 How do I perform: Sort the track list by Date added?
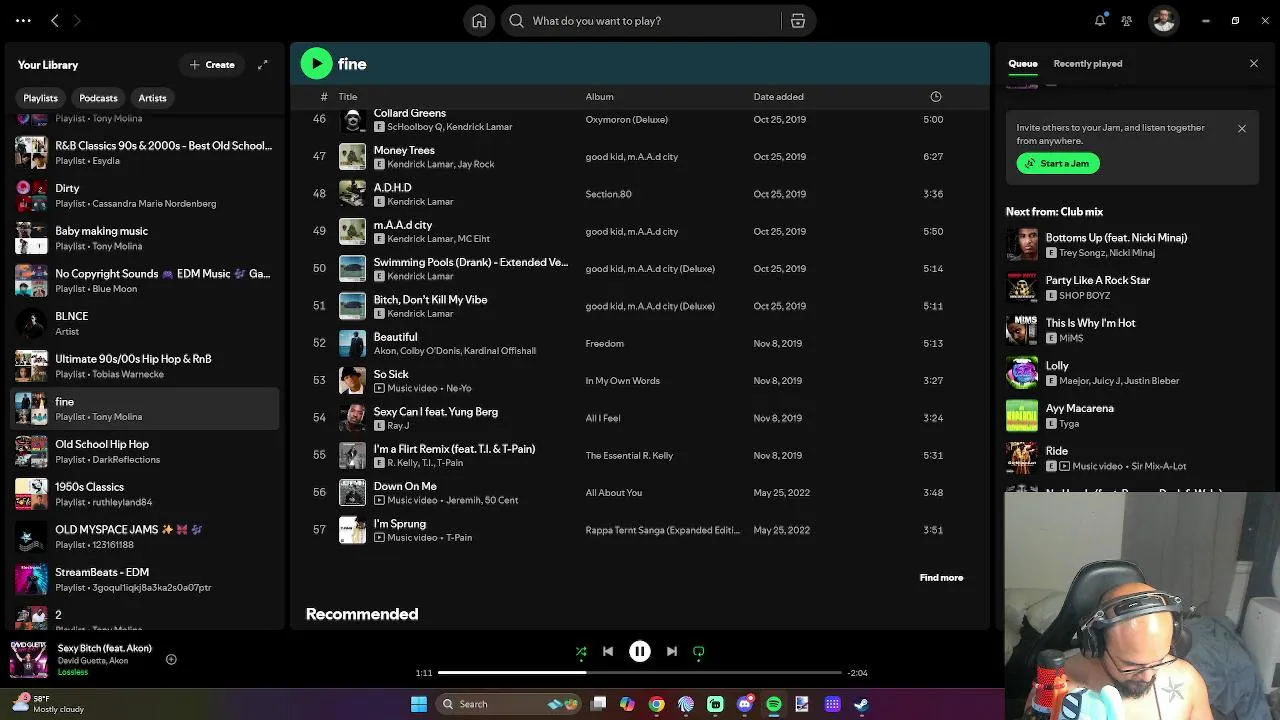pyautogui.click(x=778, y=97)
